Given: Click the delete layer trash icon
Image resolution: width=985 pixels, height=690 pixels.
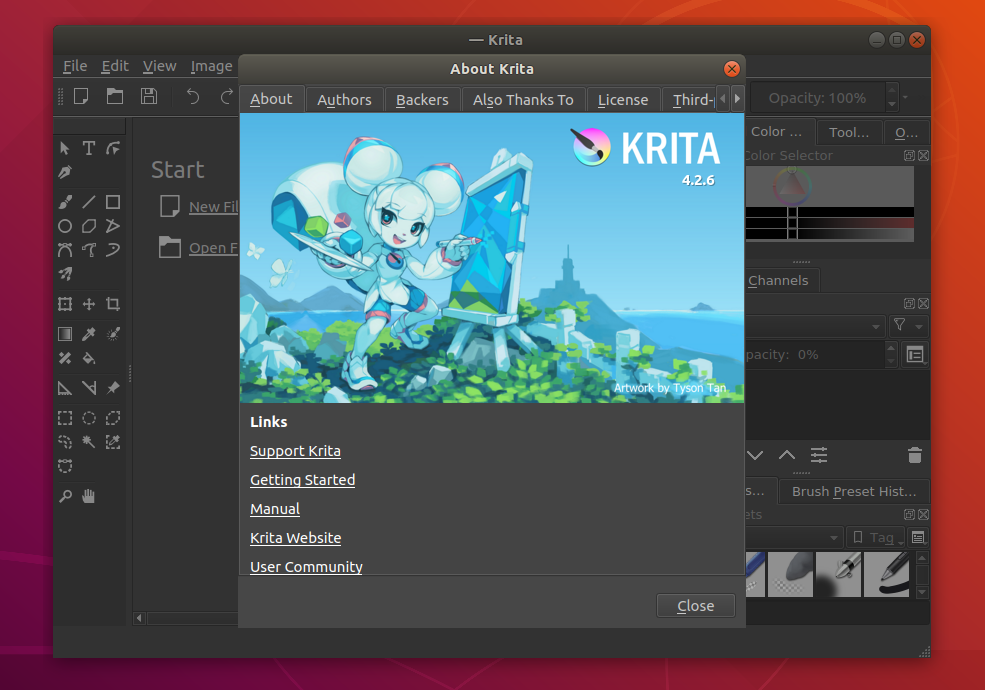Looking at the screenshot, I should [x=915, y=455].
